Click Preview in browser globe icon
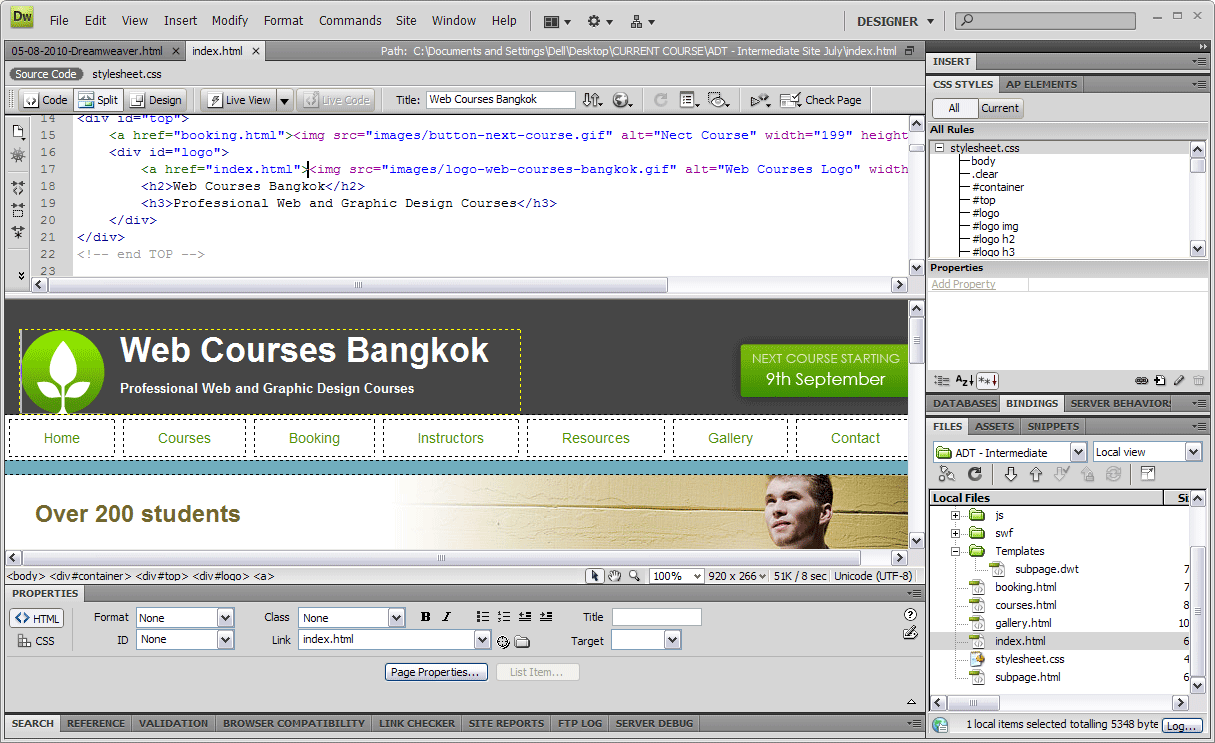1215x743 pixels. pyautogui.click(x=623, y=100)
